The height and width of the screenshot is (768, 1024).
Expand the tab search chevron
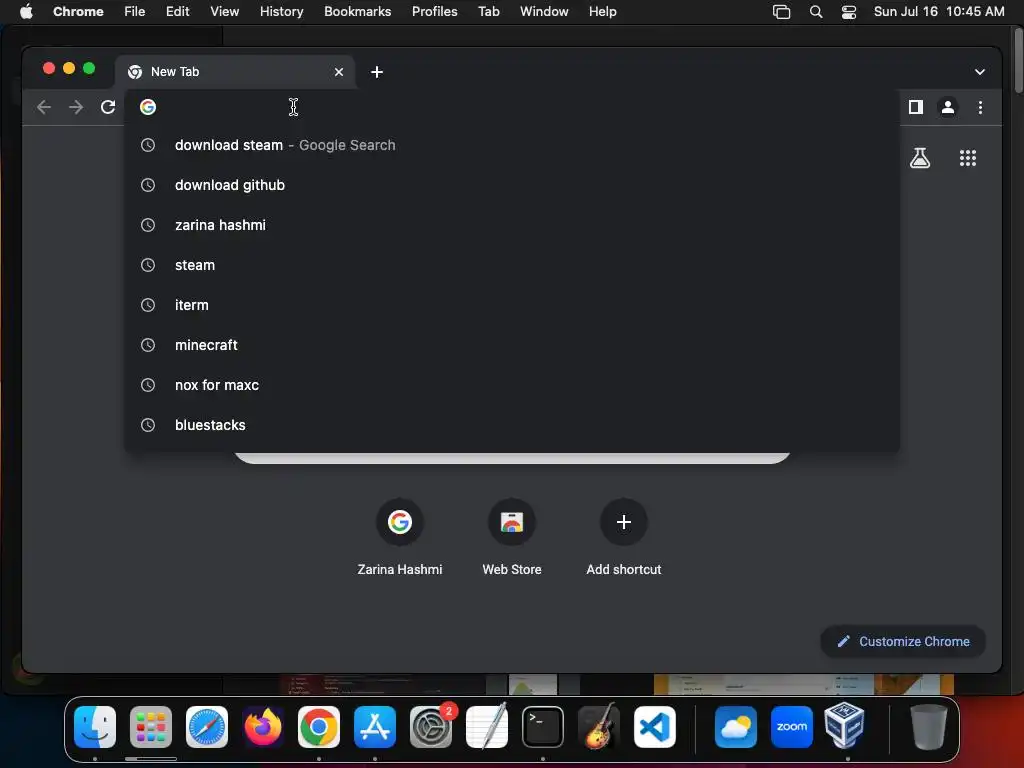coord(980,72)
